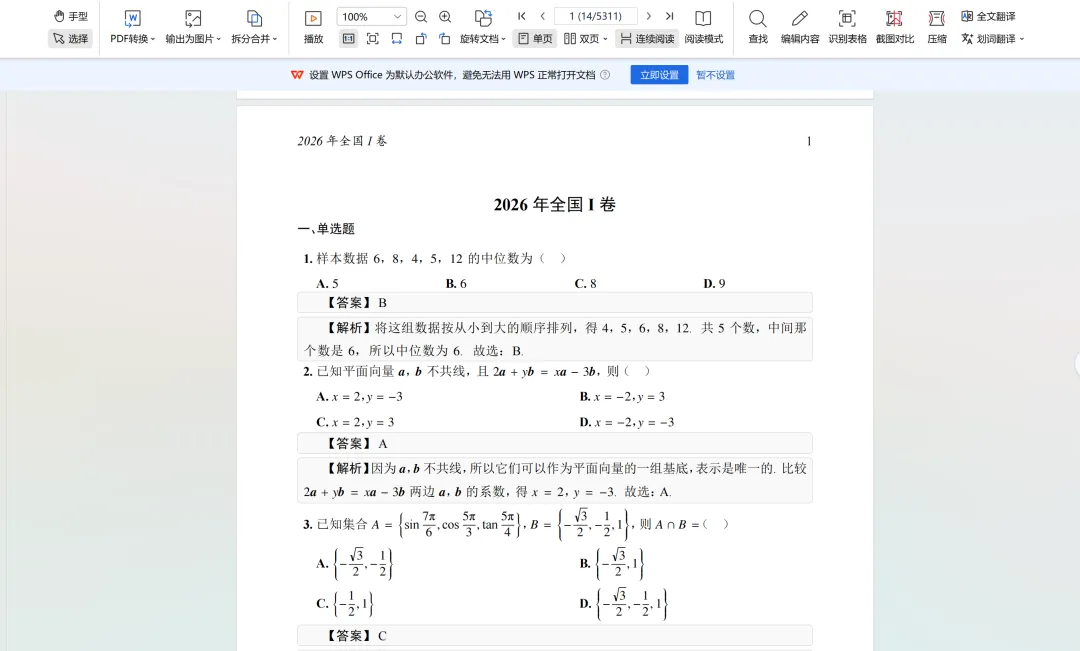Go to the previous page
The height and width of the screenshot is (651, 1080).
[x=543, y=16]
